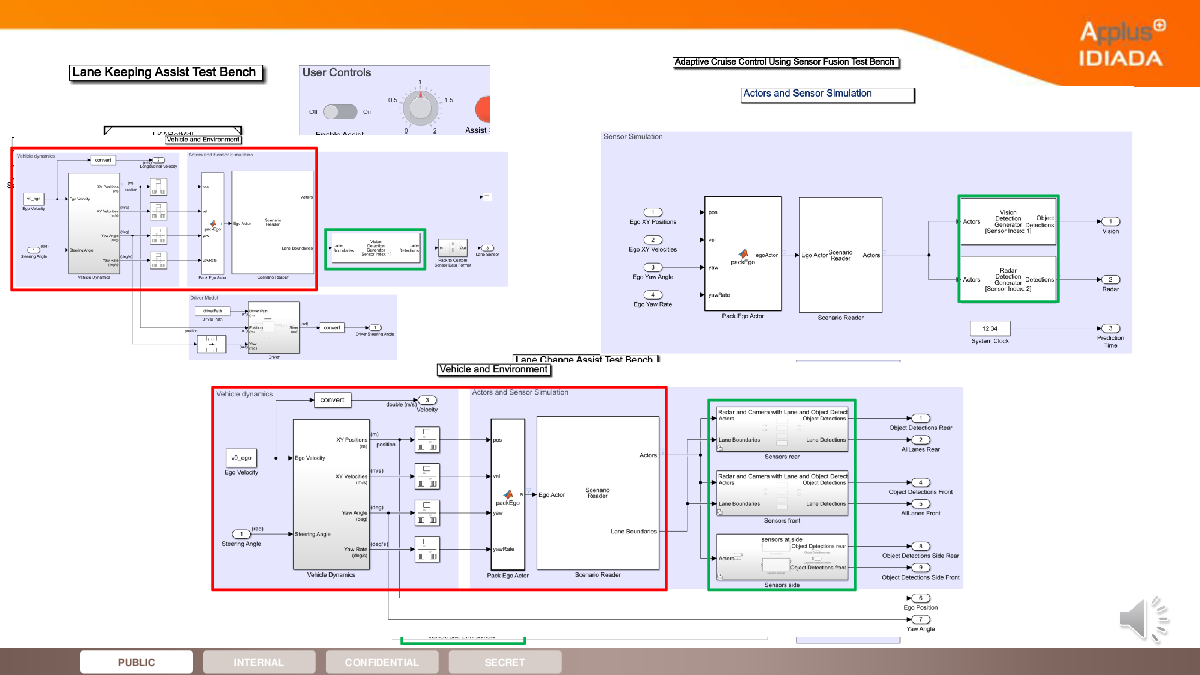Select the All Lanes Rear outport
This screenshot has width=1200, height=675.
(922, 440)
